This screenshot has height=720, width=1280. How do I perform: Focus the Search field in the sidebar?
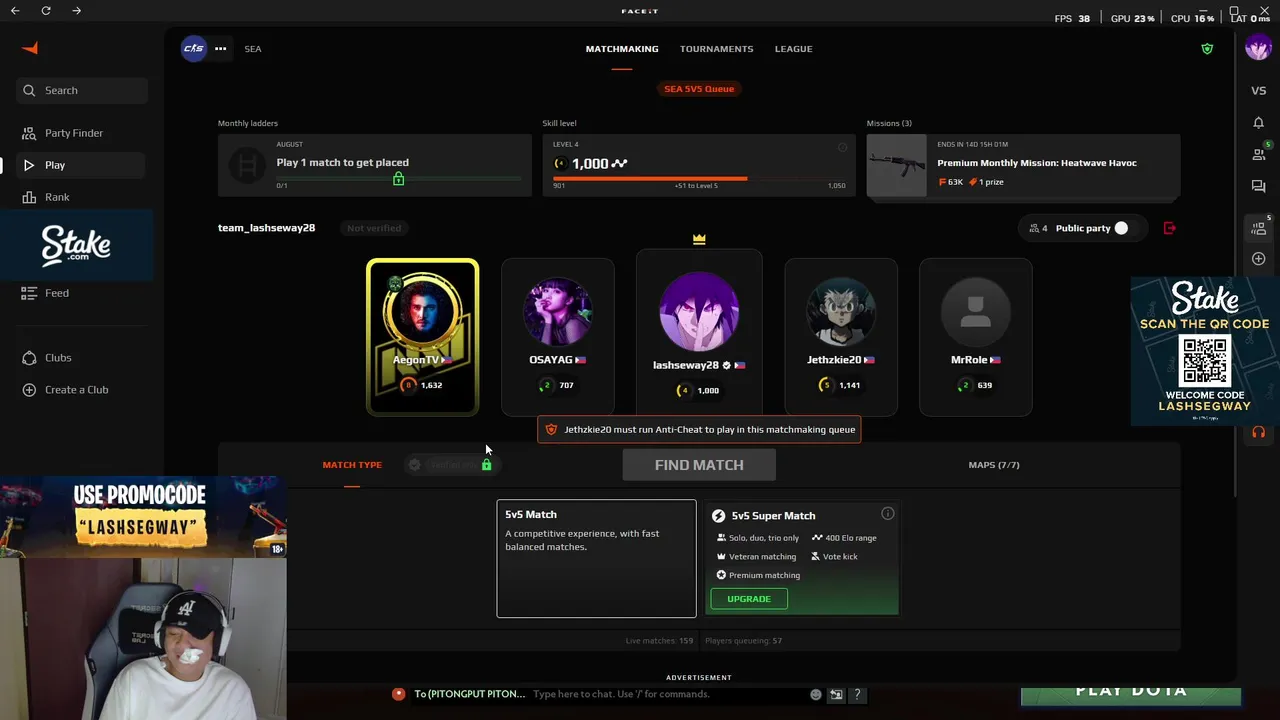[82, 90]
